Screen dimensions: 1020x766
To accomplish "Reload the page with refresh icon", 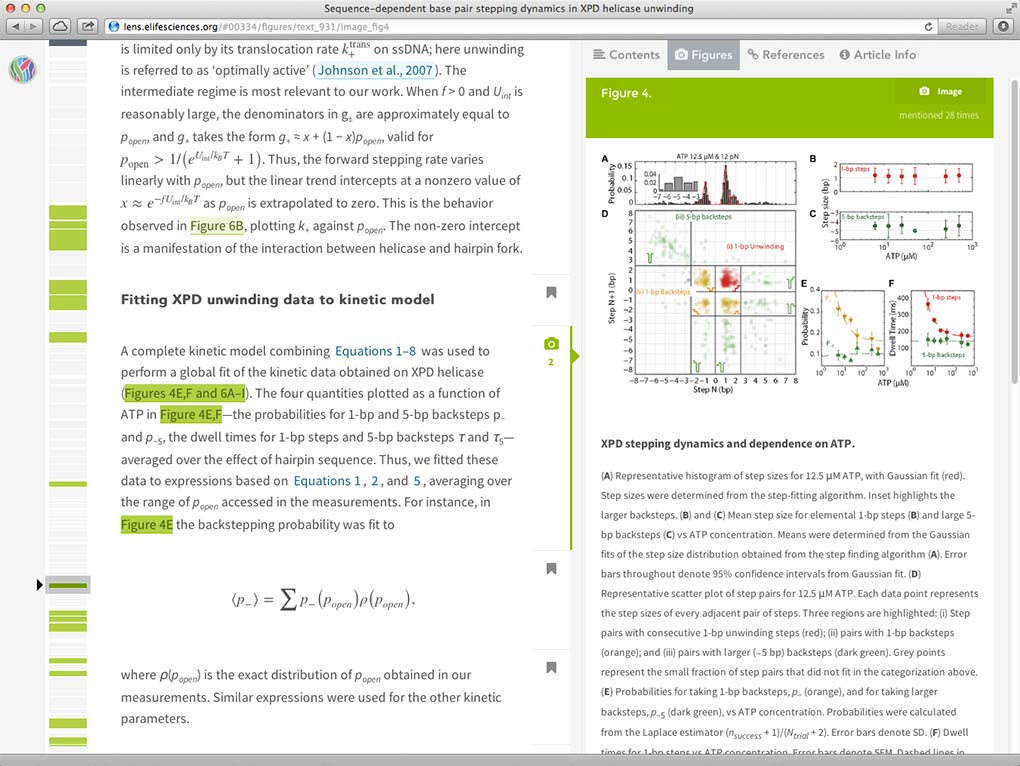I will pos(928,27).
